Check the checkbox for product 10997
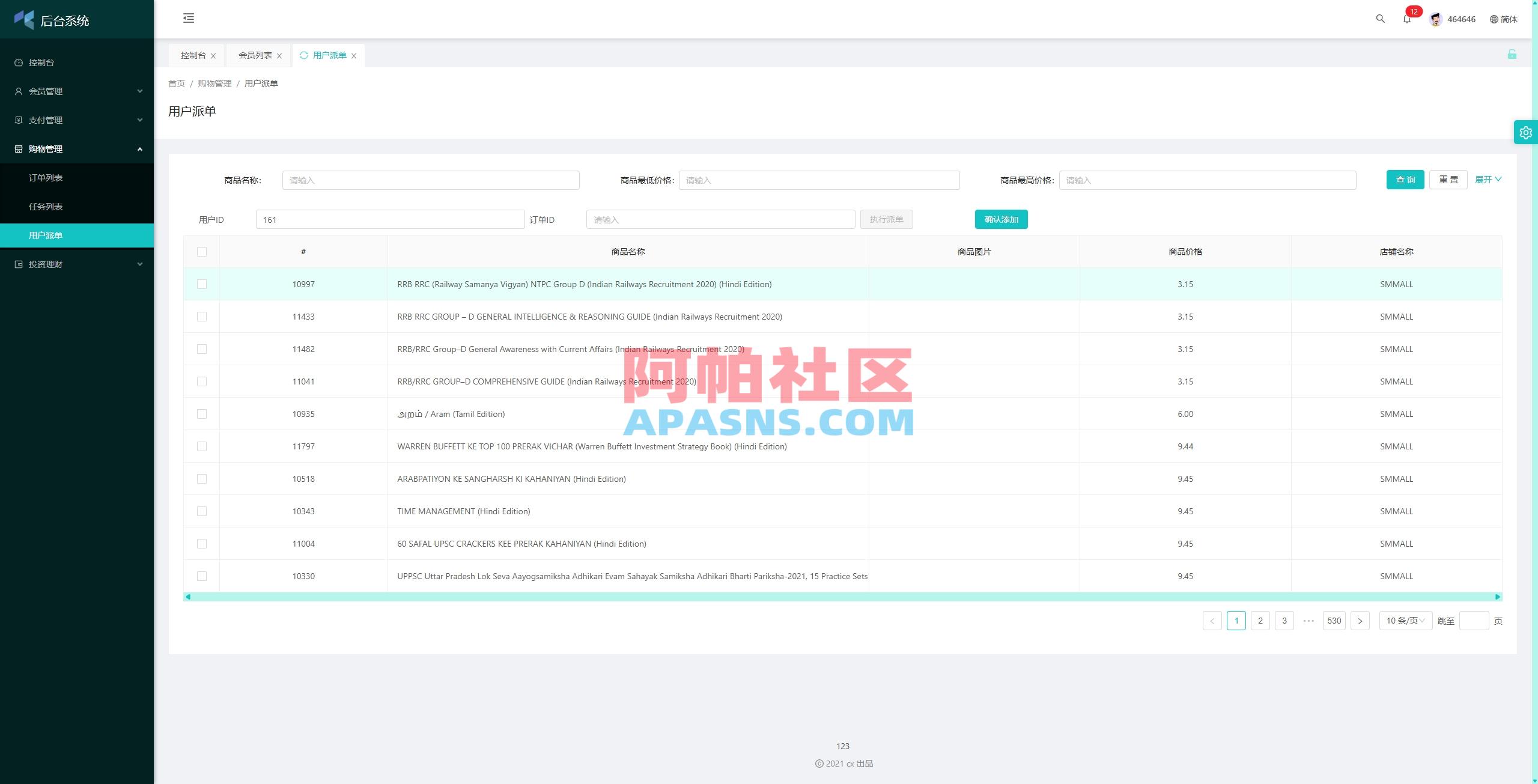The image size is (1538, 784). [x=201, y=284]
